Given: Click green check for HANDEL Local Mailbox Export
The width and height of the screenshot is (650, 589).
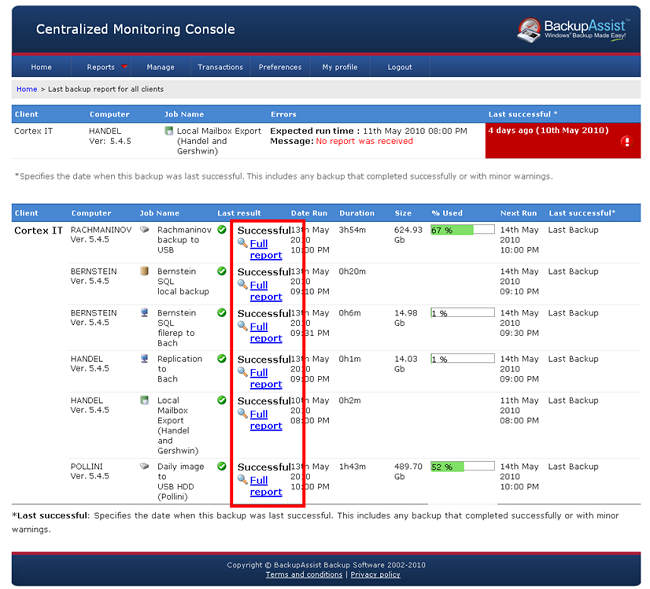Looking at the screenshot, I should [x=222, y=400].
